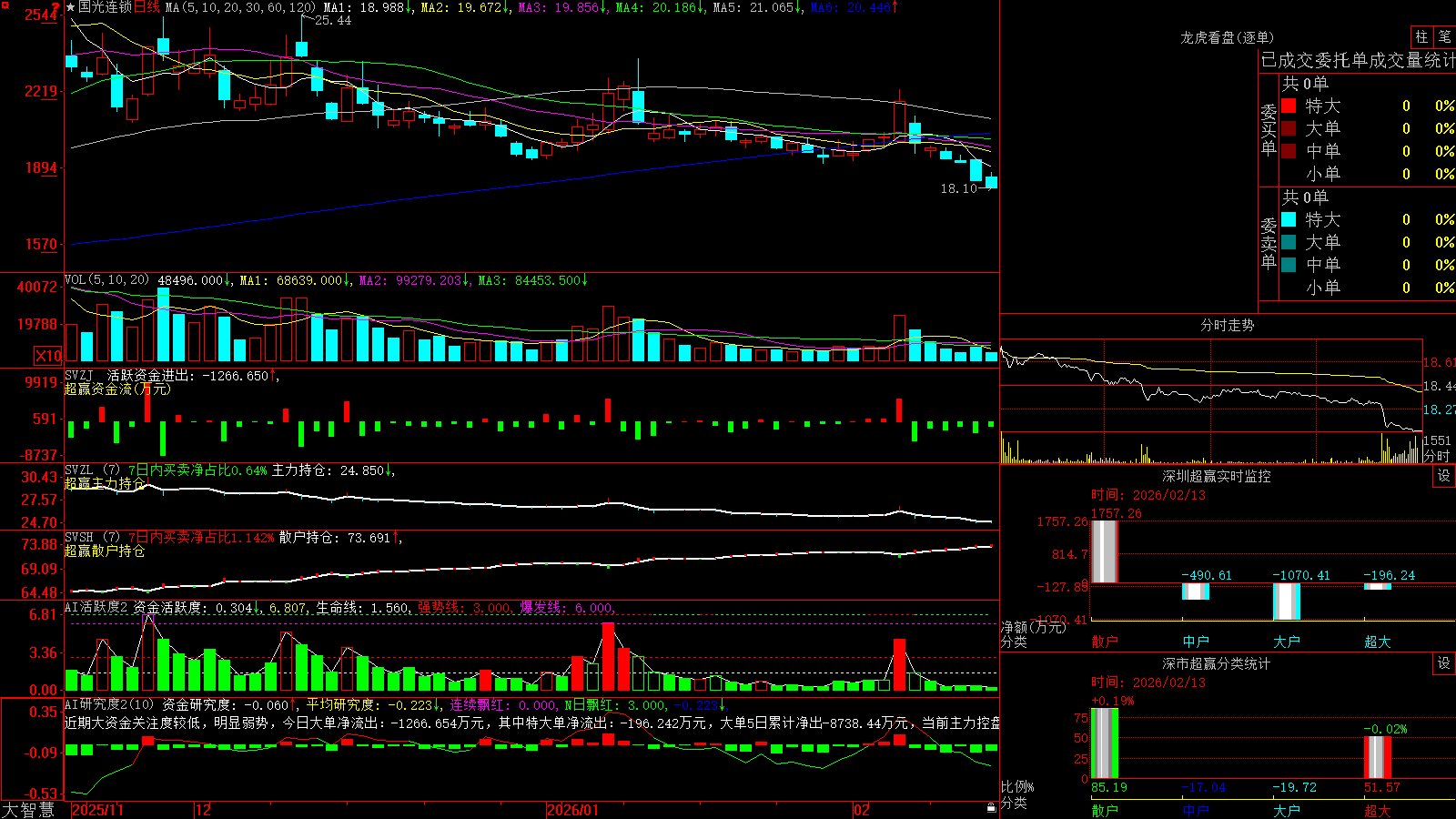Click the 爆发线: 6.000 value
The width and height of the screenshot is (1456, 819).
click(566, 607)
